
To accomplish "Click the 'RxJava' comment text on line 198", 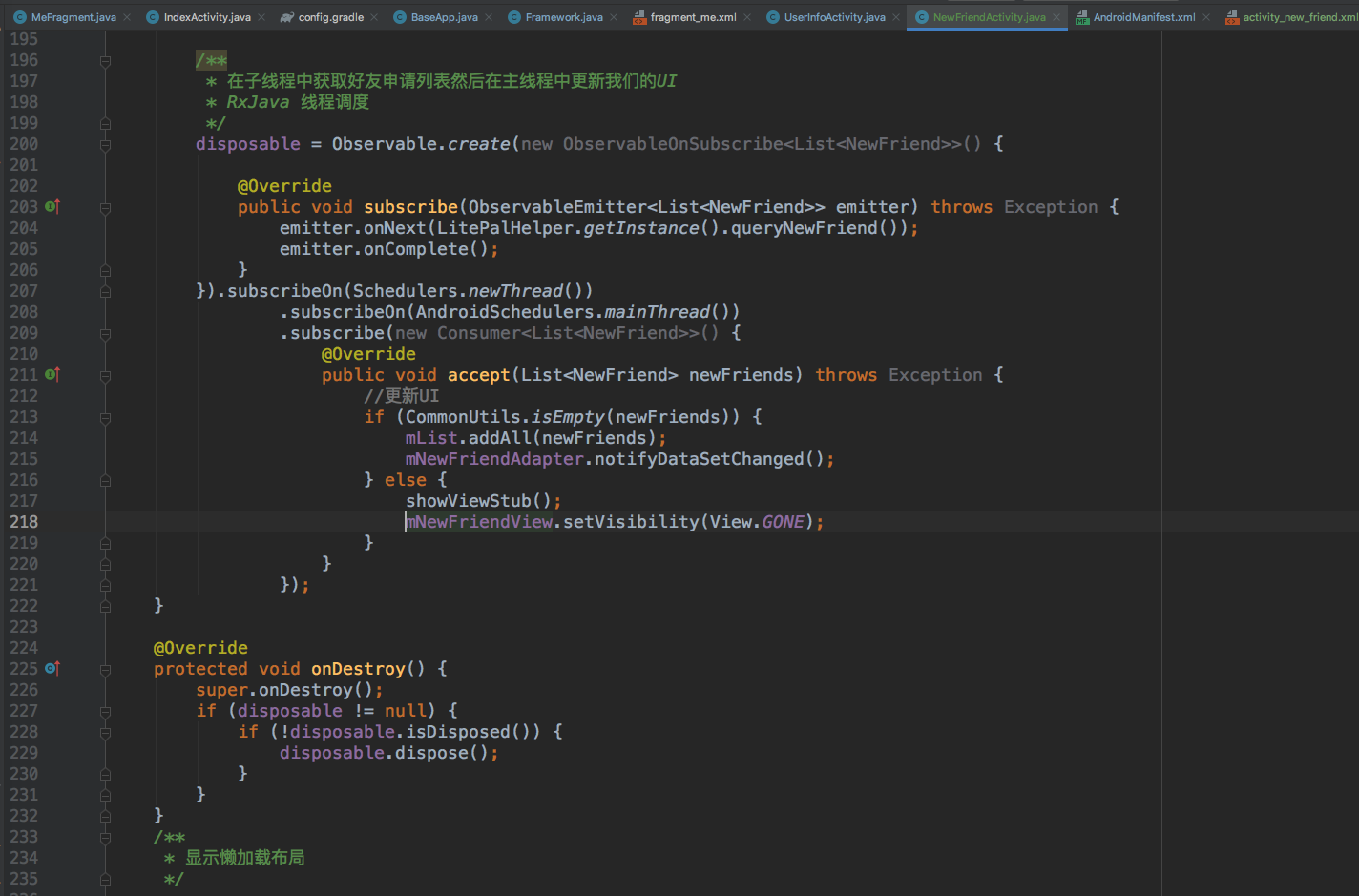I will pos(258,102).
